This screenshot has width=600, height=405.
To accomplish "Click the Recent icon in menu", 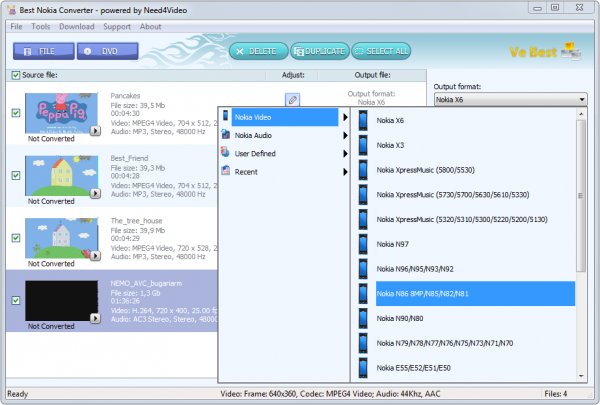I will [226, 170].
